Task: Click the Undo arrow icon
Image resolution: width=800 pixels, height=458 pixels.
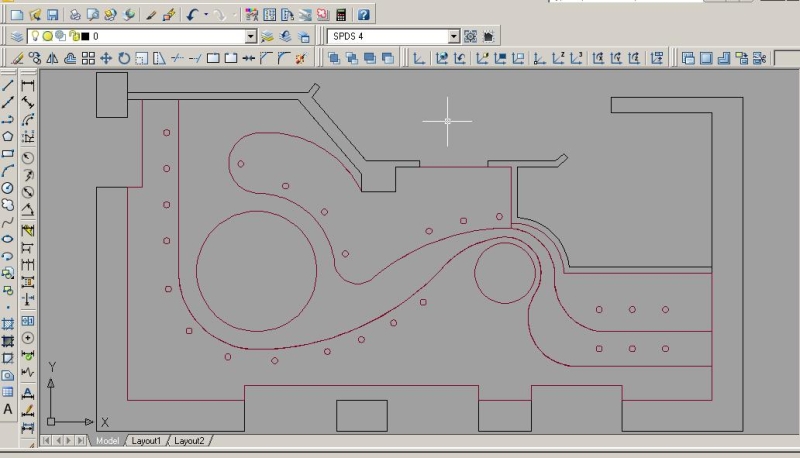Action: 191,15
